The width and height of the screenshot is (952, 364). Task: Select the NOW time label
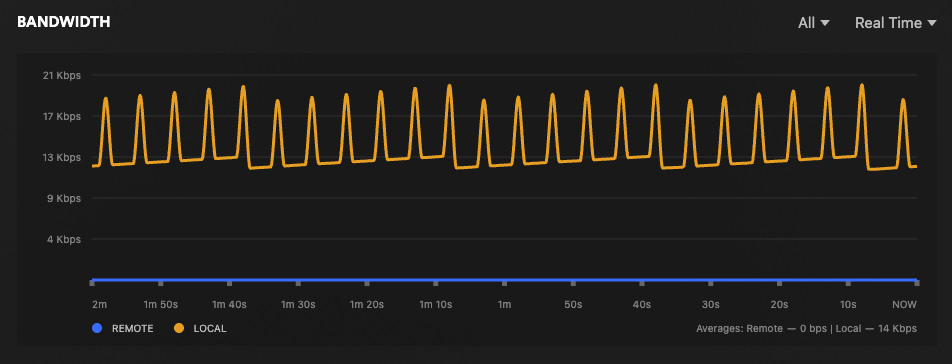(905, 304)
